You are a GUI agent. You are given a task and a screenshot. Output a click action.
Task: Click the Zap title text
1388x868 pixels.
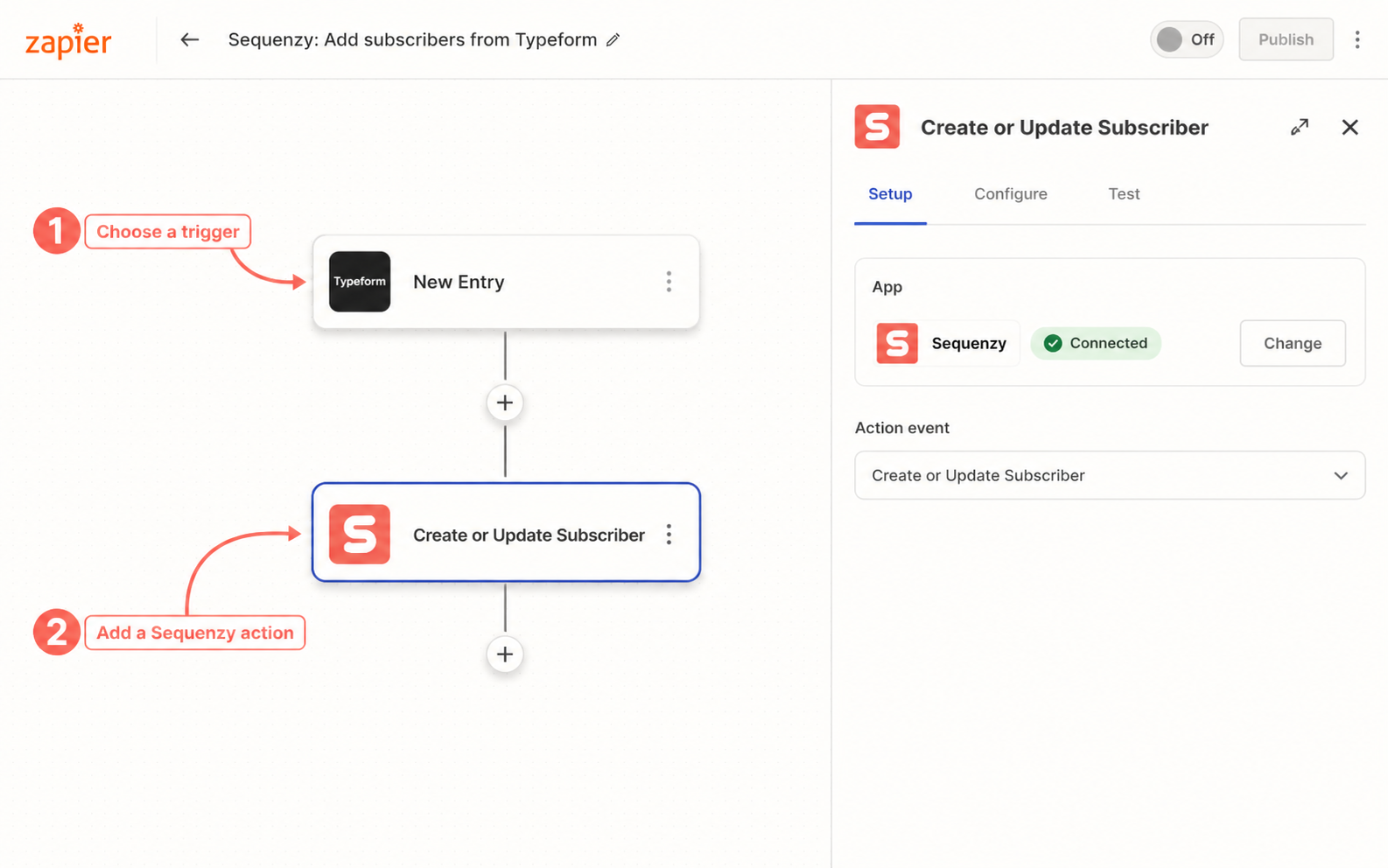[412, 39]
